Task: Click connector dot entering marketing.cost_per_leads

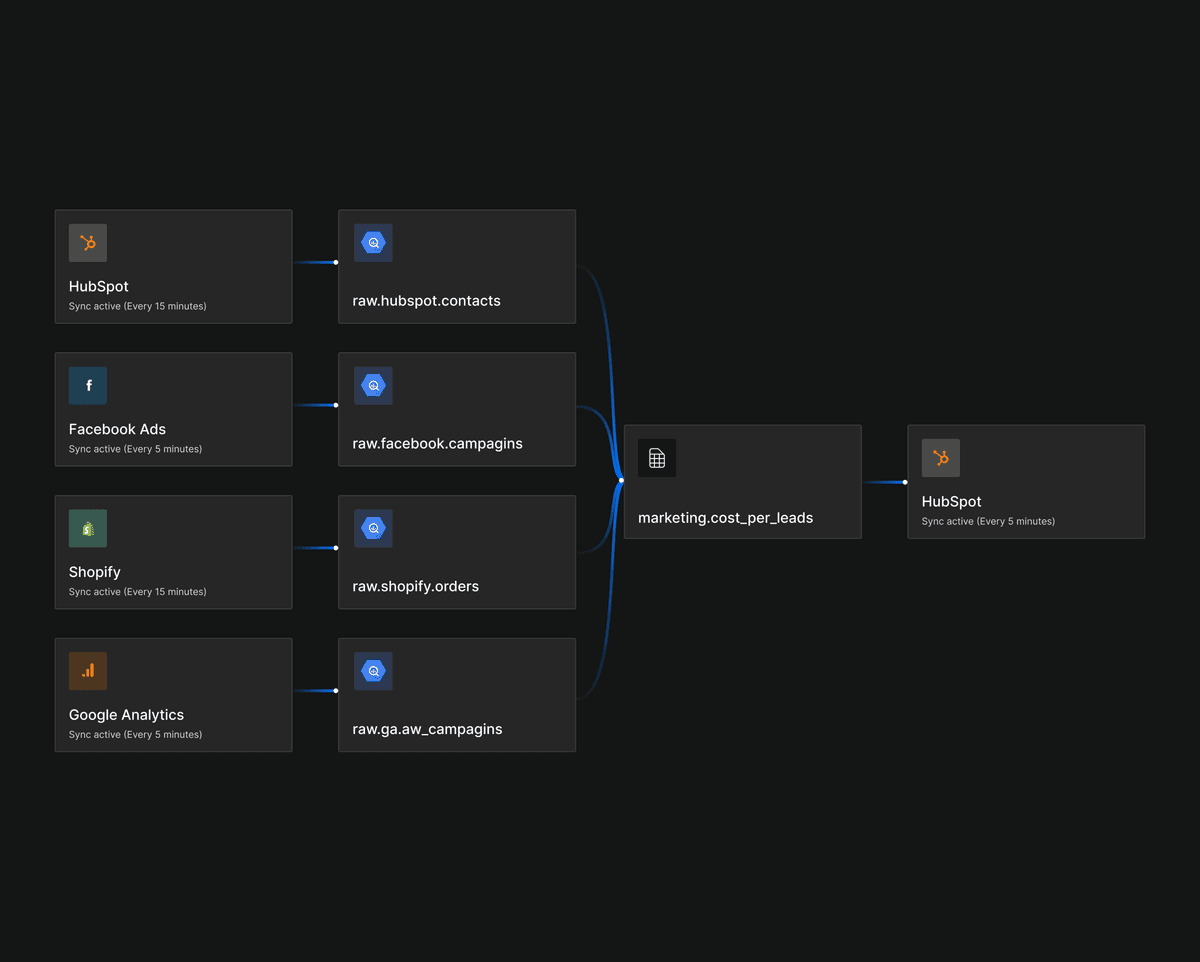Action: [621, 480]
